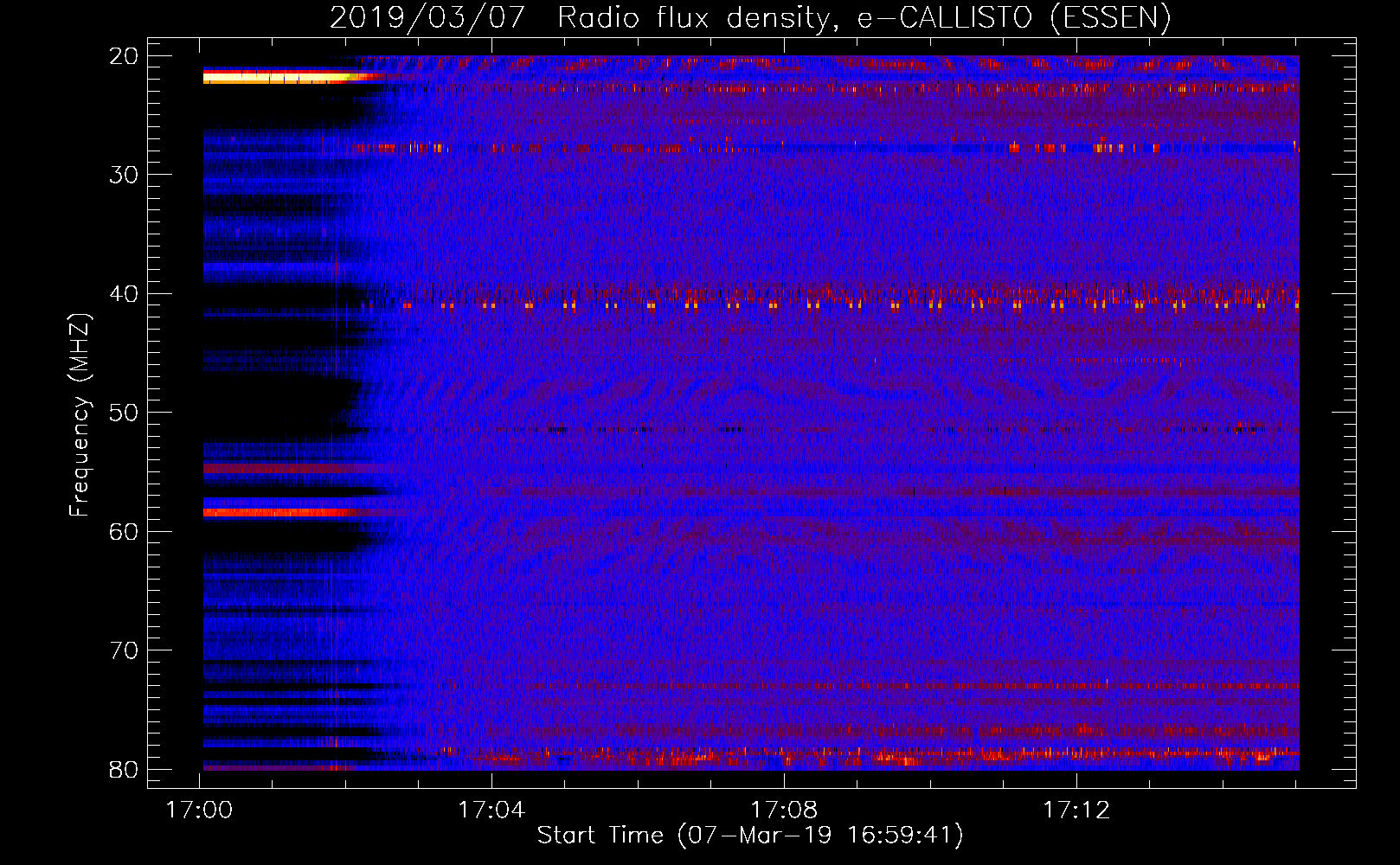The image size is (1400, 865).
Task: Click the 60 frequency tick label
Action: [x=124, y=531]
